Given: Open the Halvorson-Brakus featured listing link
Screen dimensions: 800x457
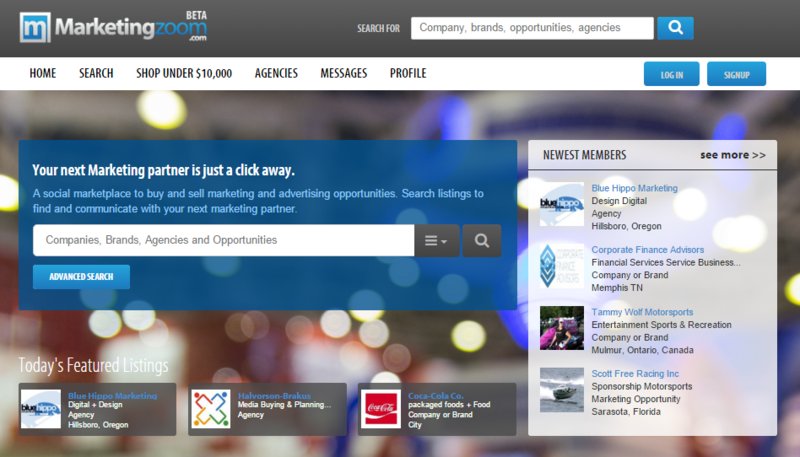Looking at the screenshot, I should 274,396.
